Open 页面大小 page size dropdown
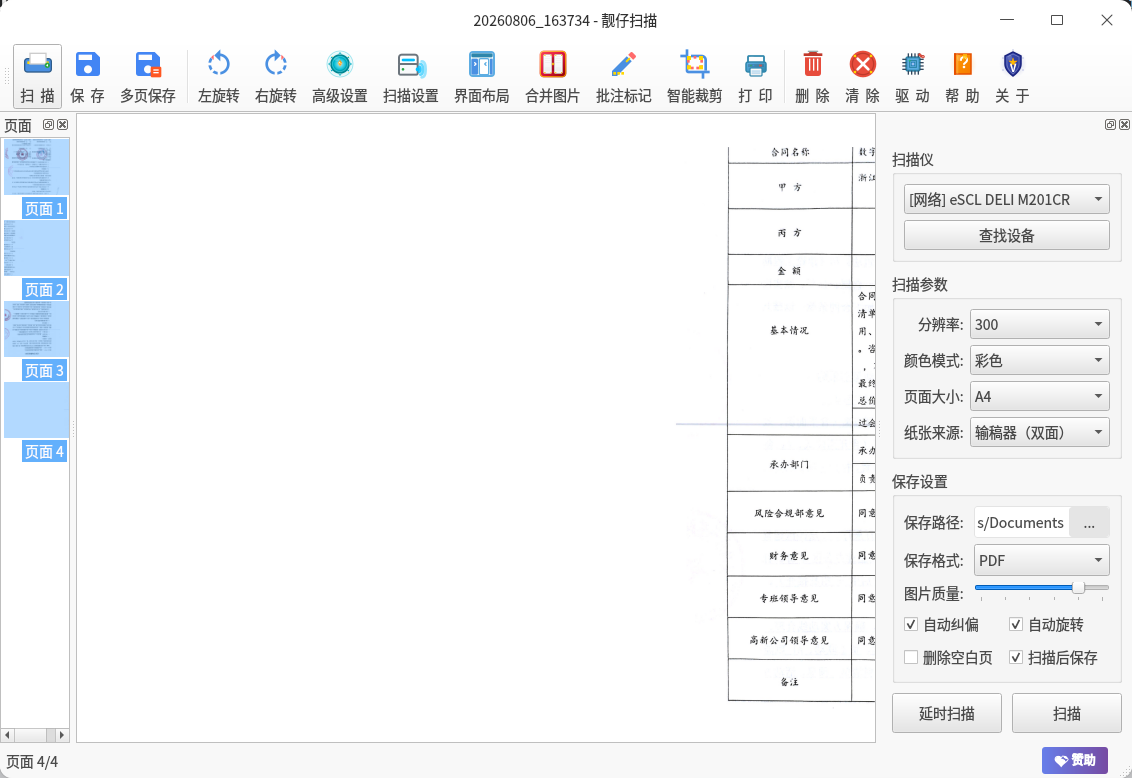This screenshot has width=1132, height=778. 1040,396
